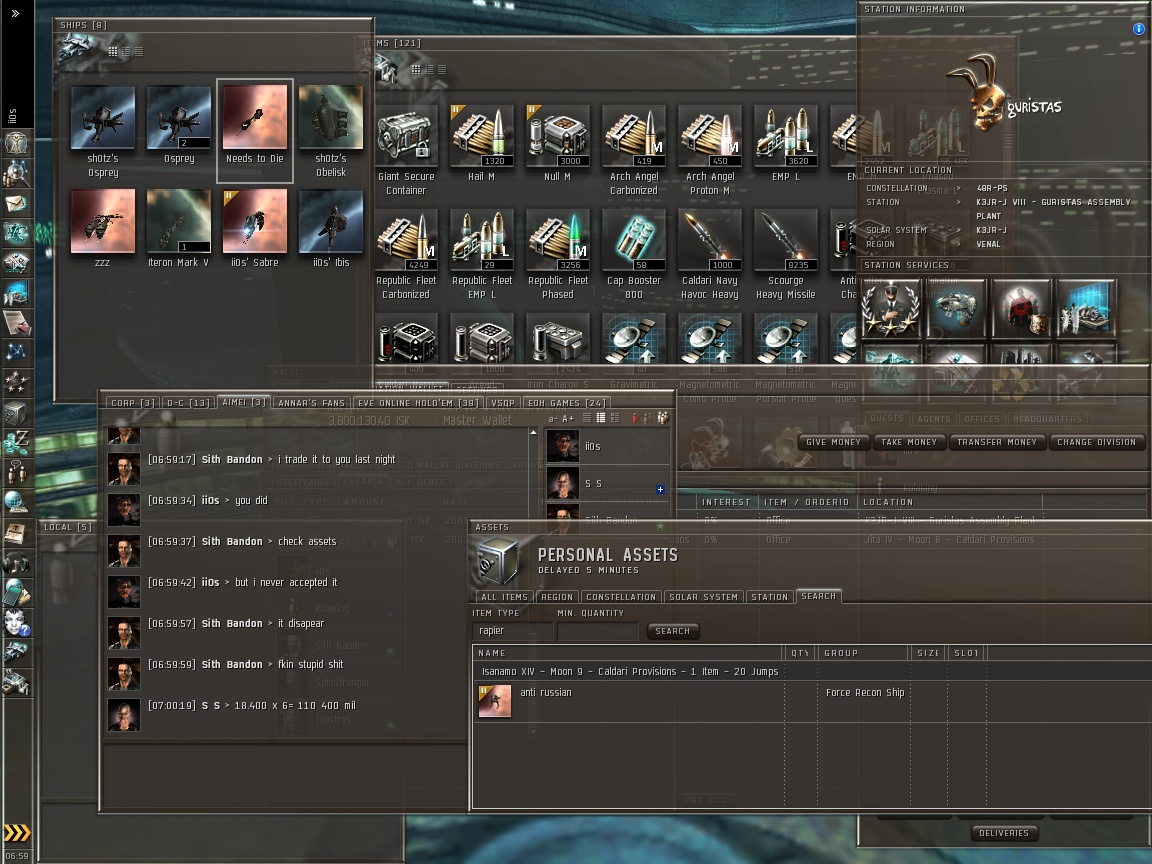
Task: Switch chat to small portrait view
Action: (601, 418)
